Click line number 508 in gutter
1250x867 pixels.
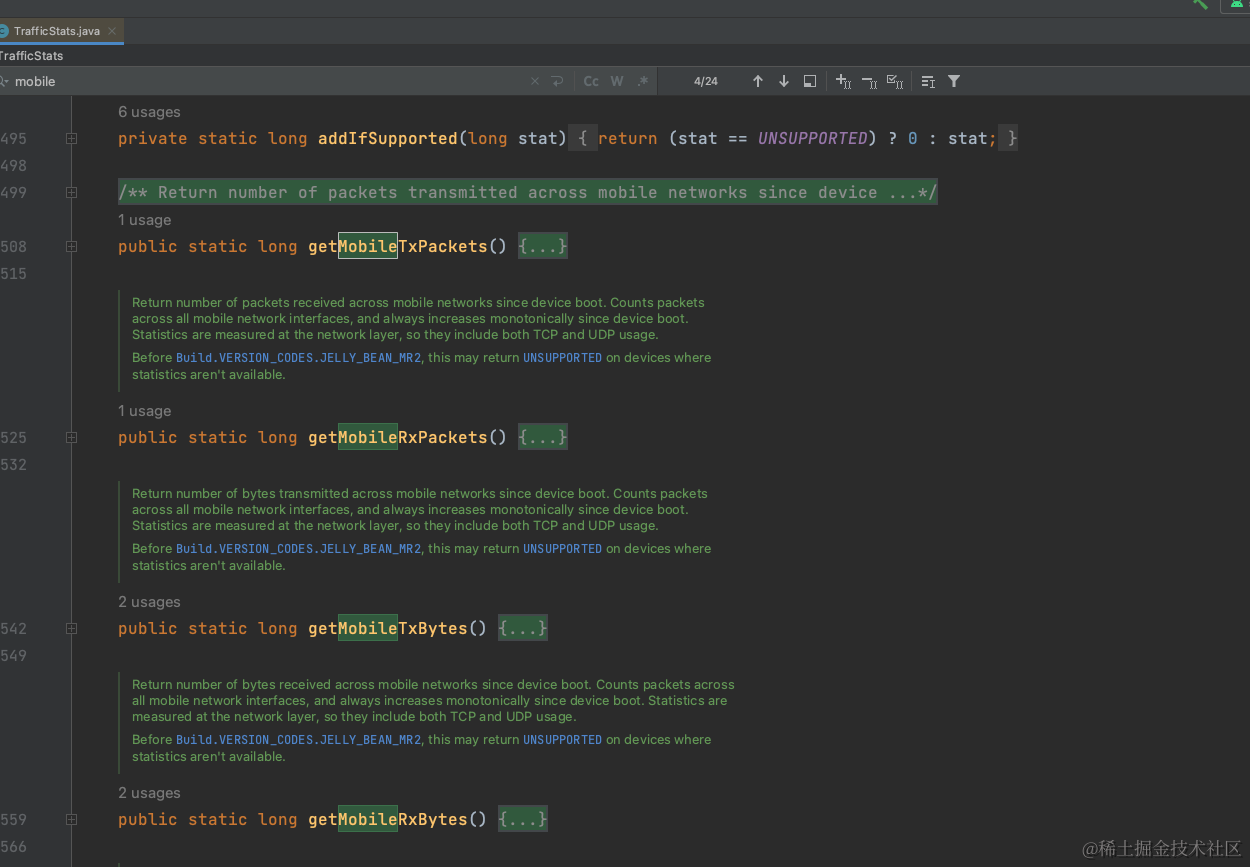click(x=14, y=247)
